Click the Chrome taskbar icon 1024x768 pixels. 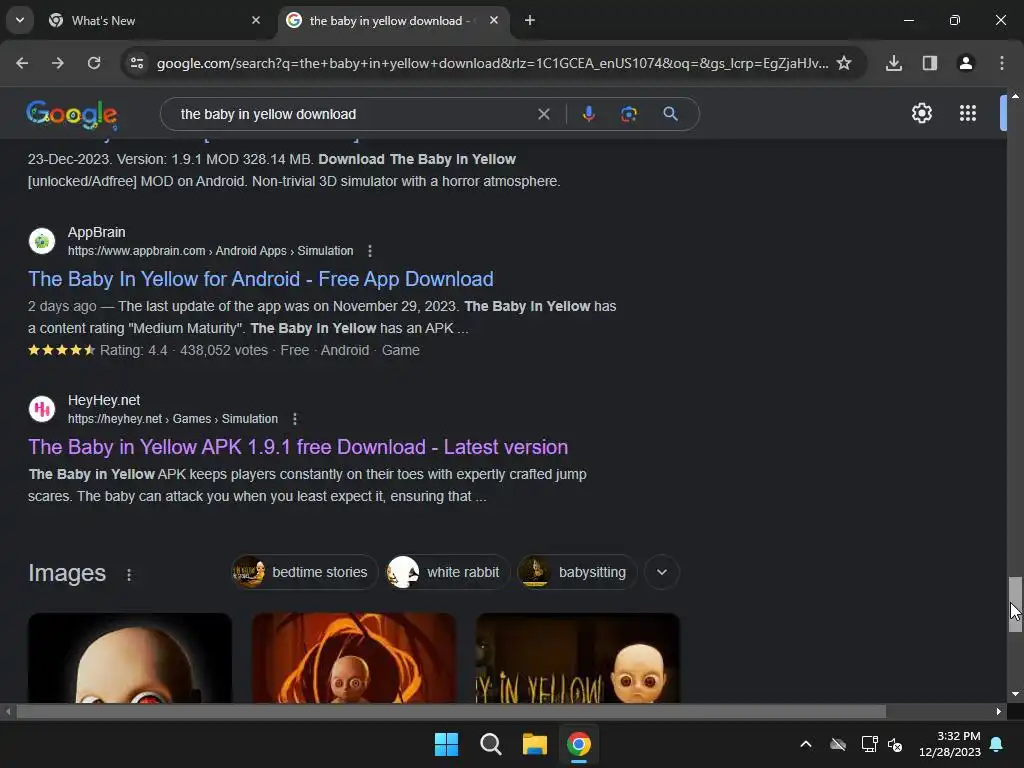(x=579, y=744)
